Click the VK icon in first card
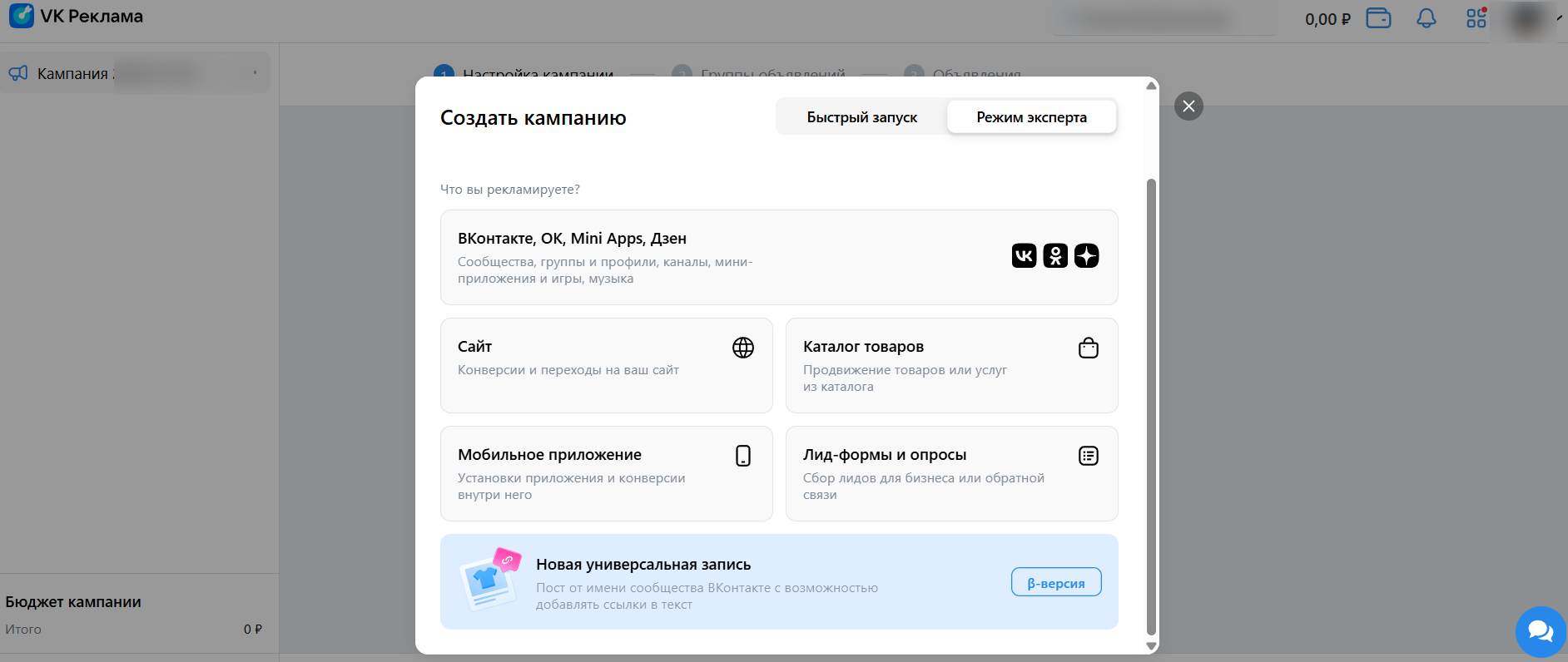Screen dimensions: 1568x662 [1024, 255]
